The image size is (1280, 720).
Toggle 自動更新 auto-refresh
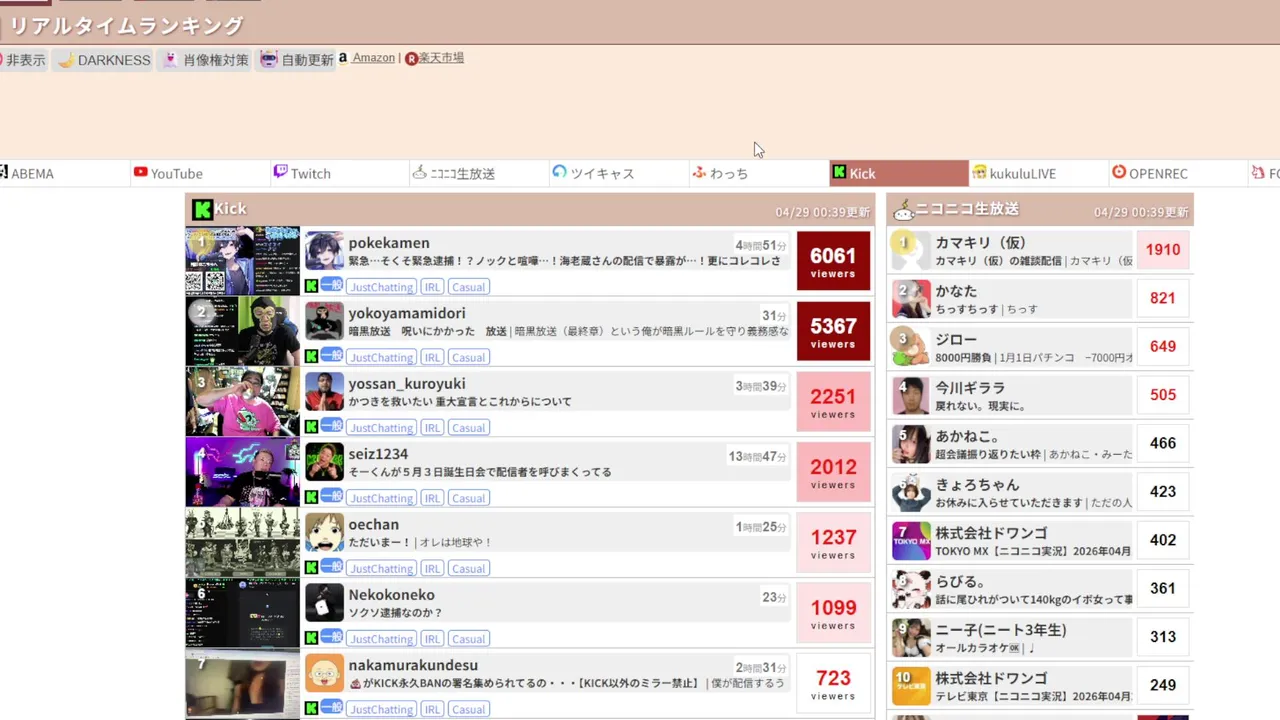click(x=297, y=60)
